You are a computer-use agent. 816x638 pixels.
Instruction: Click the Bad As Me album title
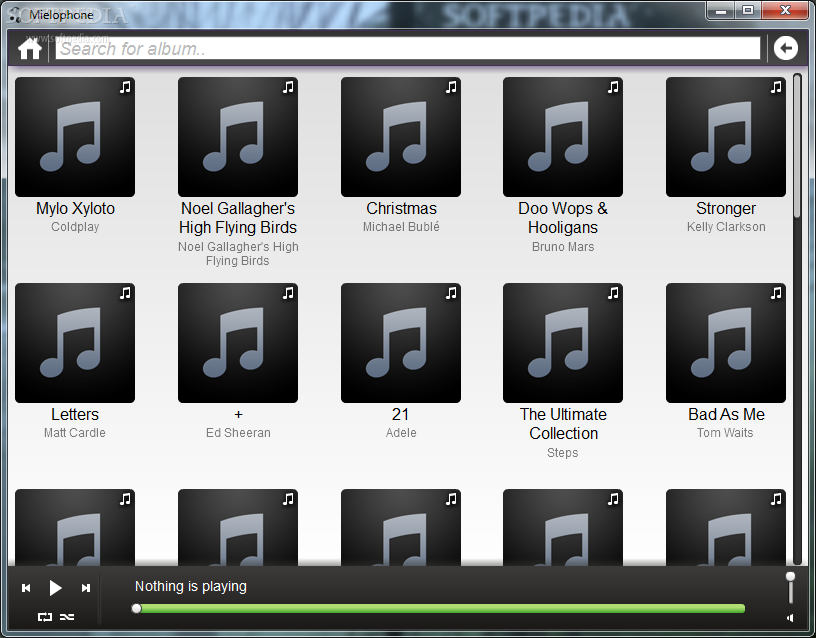(x=726, y=415)
